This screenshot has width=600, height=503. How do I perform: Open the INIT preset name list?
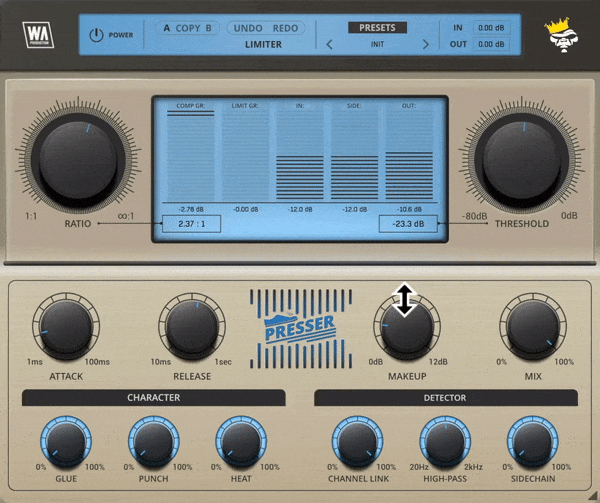coord(378,45)
